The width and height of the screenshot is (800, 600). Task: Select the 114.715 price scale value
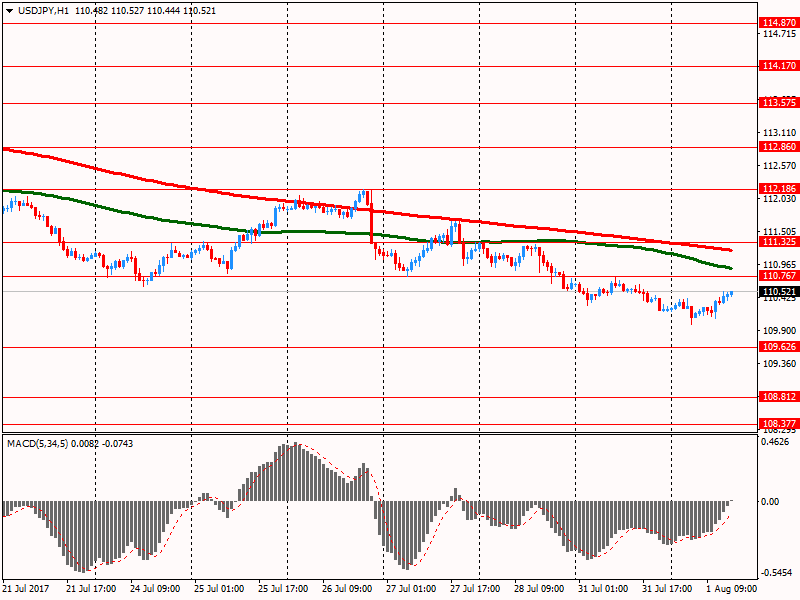pyautogui.click(x=779, y=34)
